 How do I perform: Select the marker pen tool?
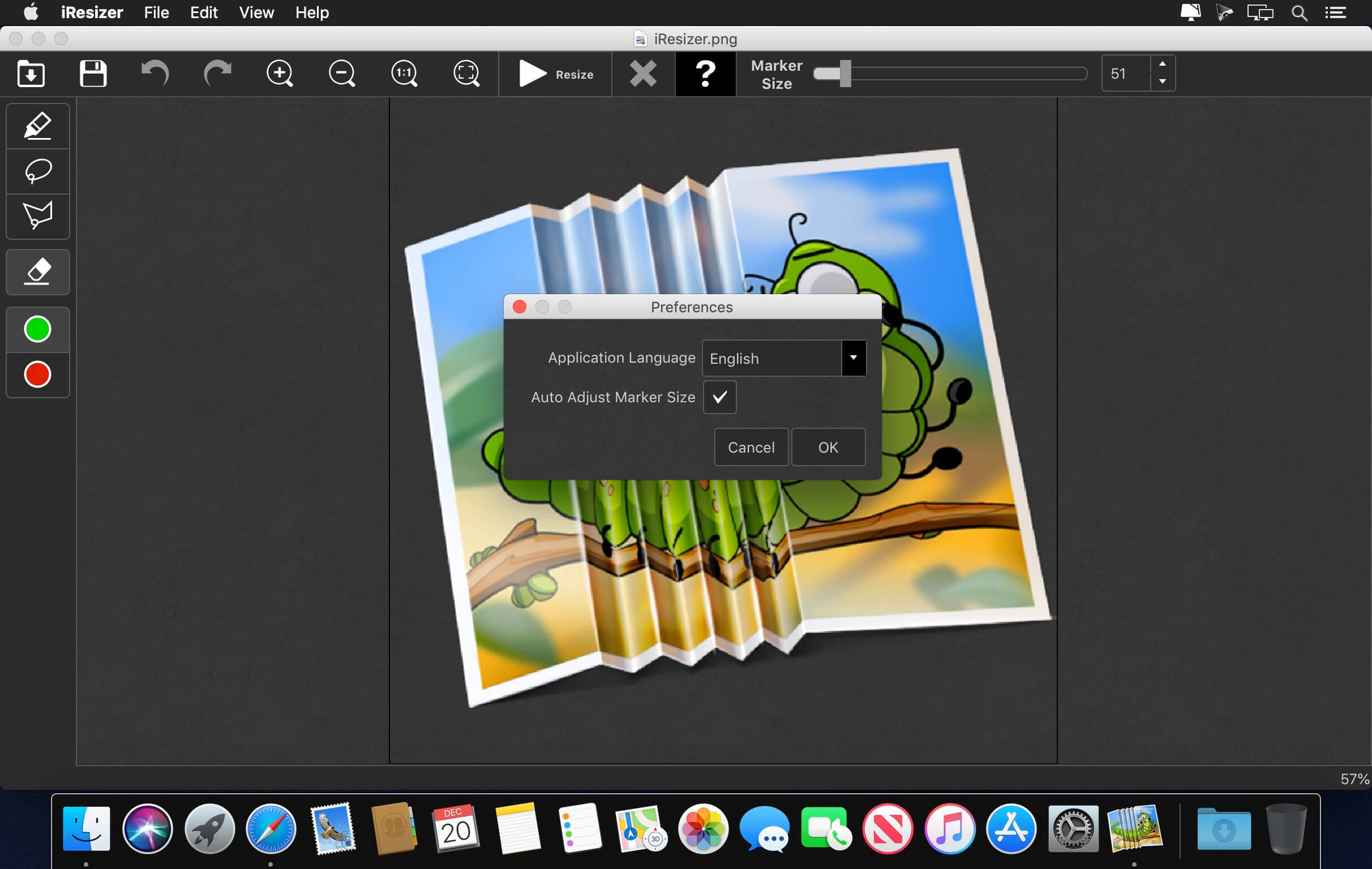37,126
